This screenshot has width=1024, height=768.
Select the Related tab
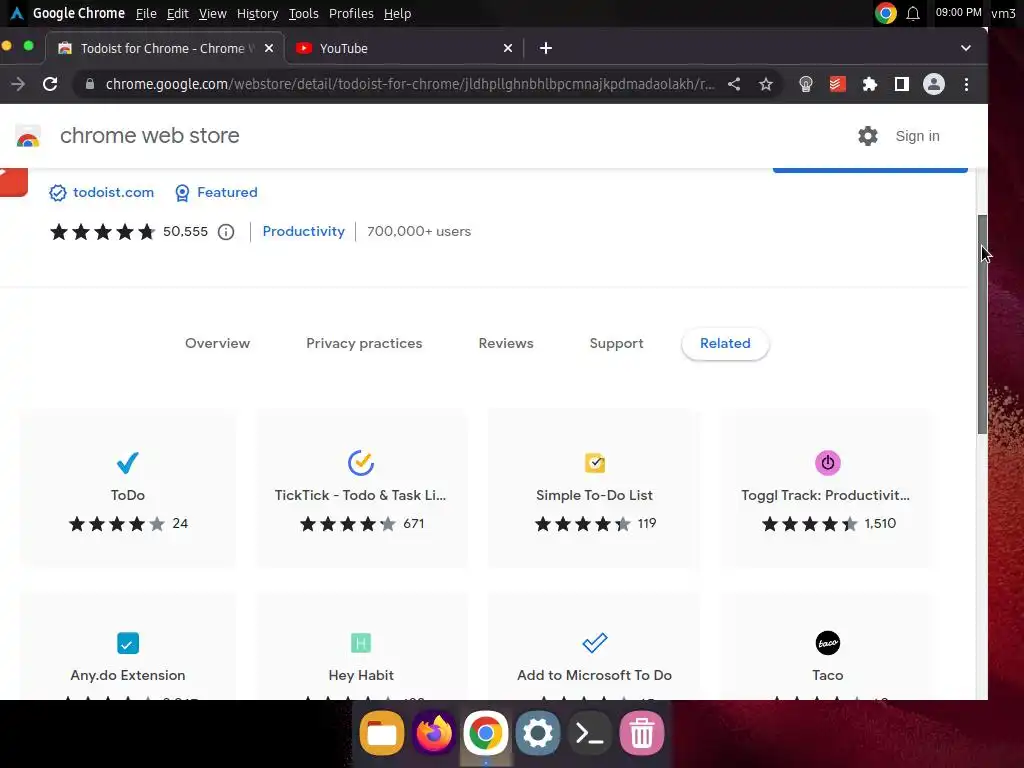726,344
